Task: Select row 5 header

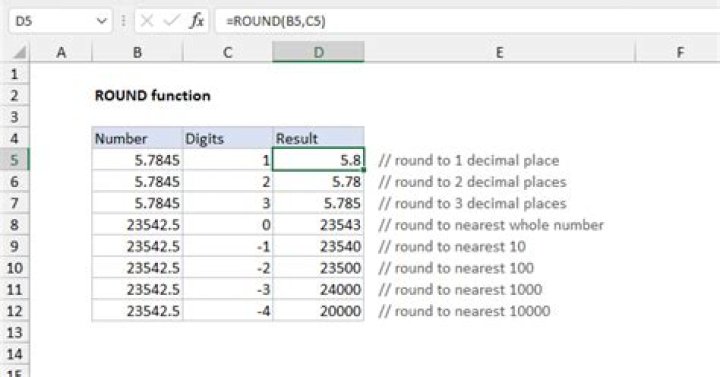Action: coord(15,160)
